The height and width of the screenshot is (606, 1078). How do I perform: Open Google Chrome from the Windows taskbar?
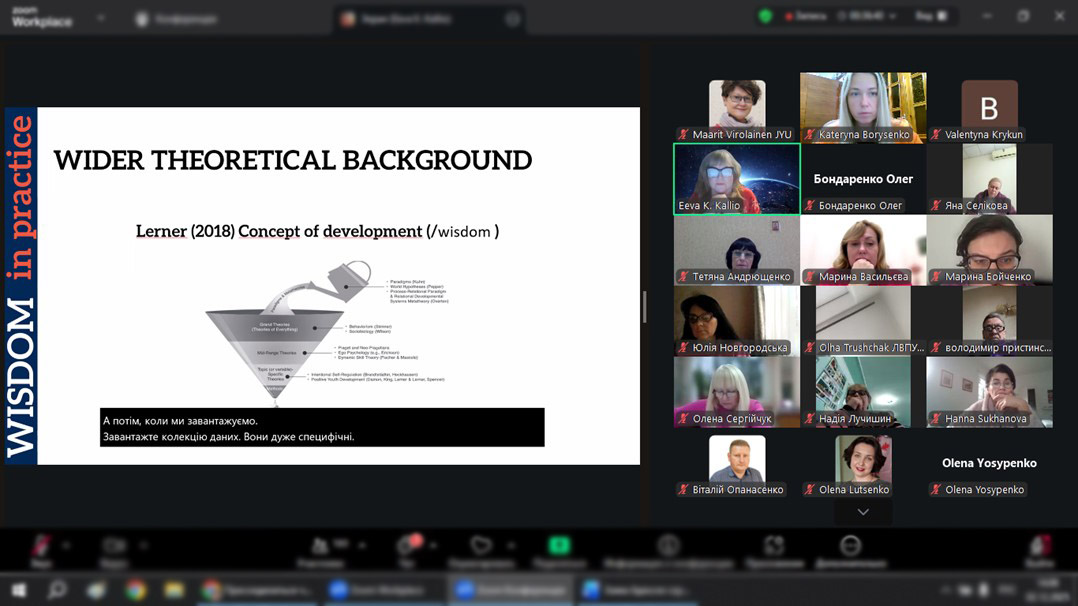[135, 591]
